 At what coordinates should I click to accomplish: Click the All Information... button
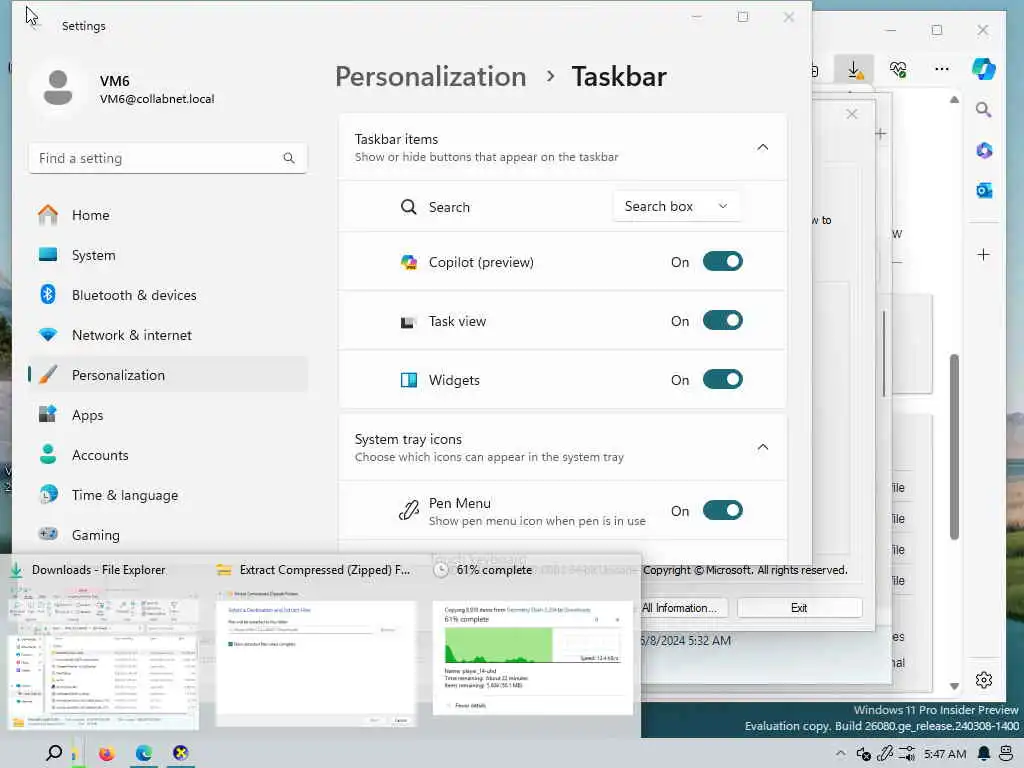tap(680, 608)
